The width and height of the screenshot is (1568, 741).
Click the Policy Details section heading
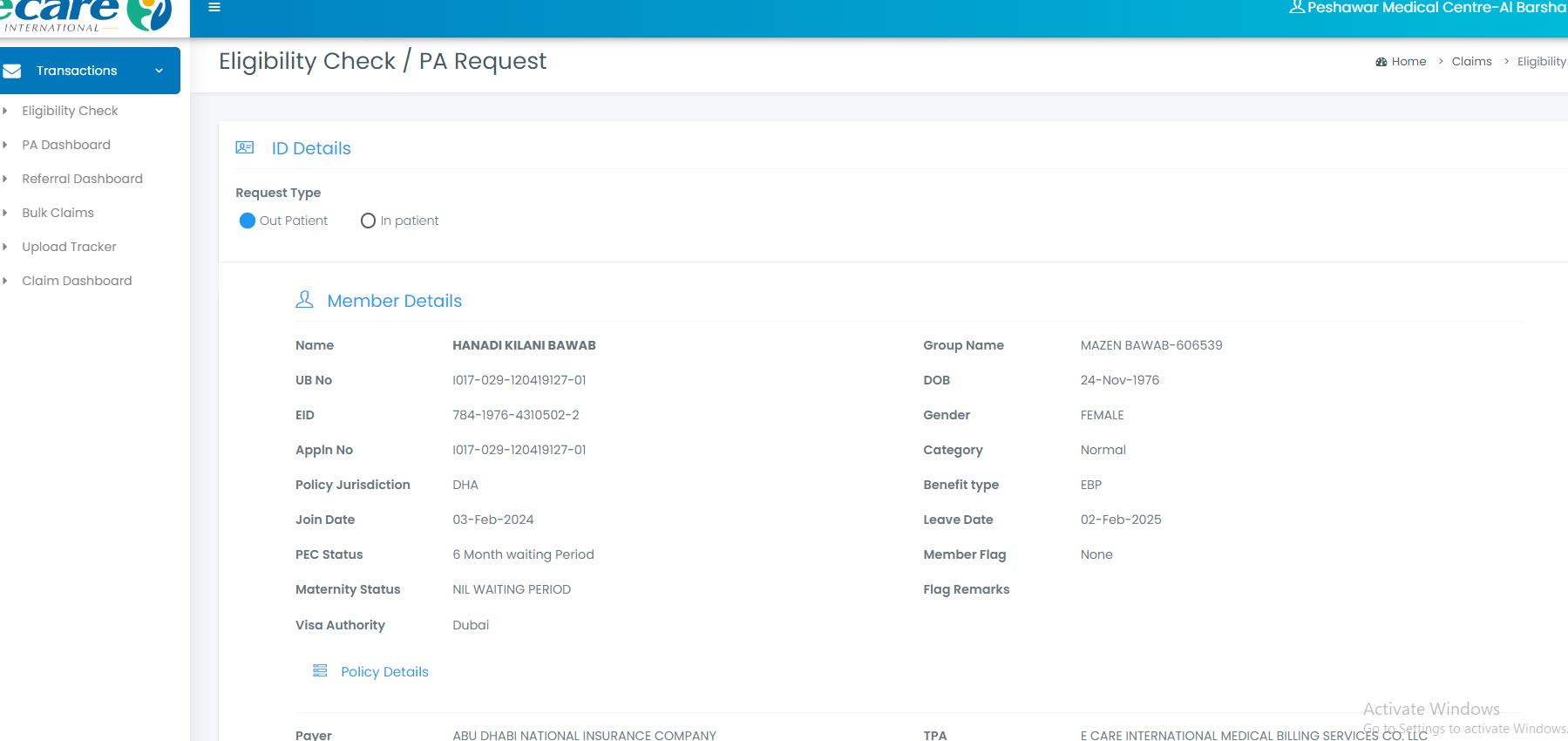(x=384, y=671)
